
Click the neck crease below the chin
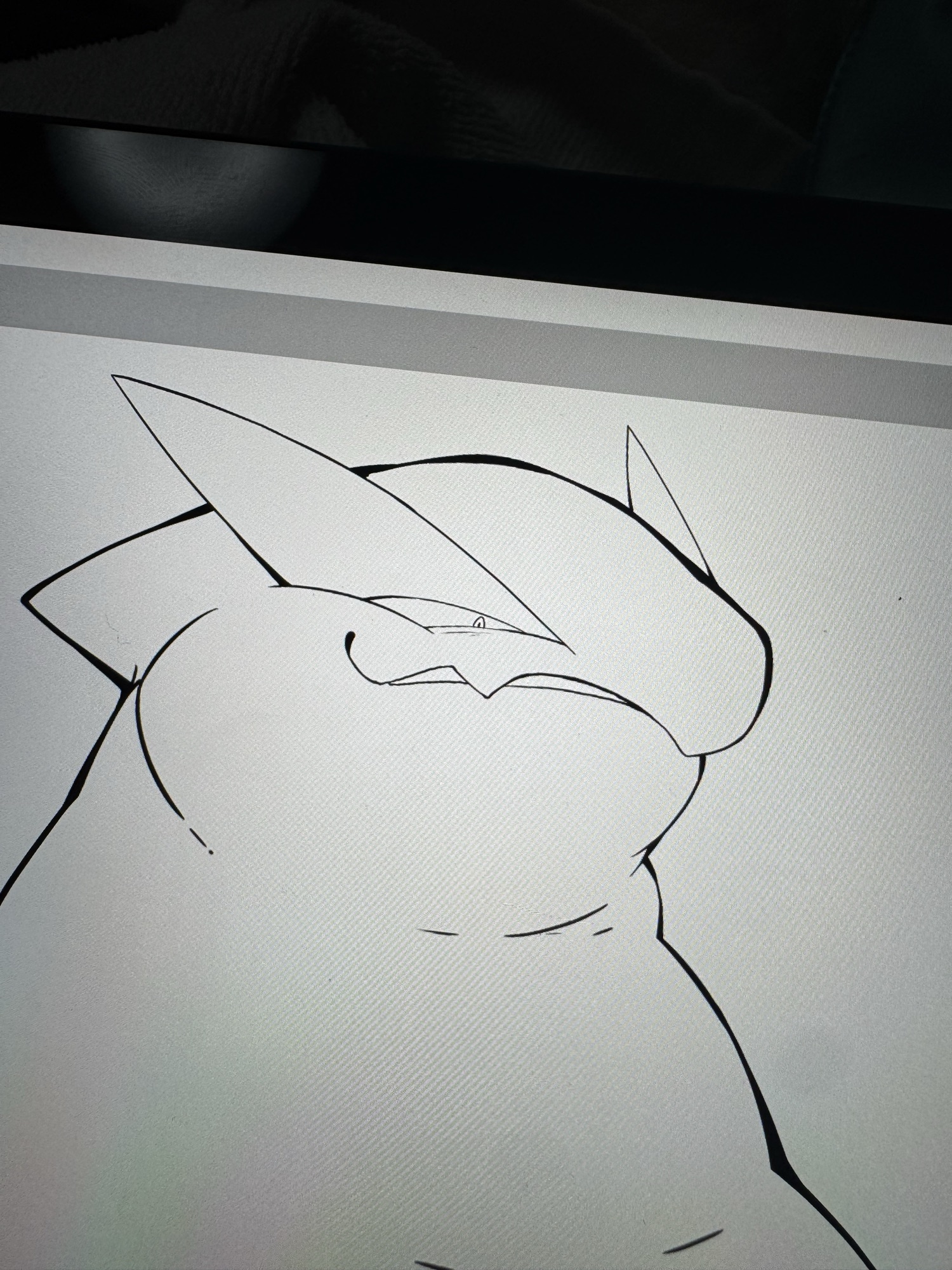coord(641,857)
